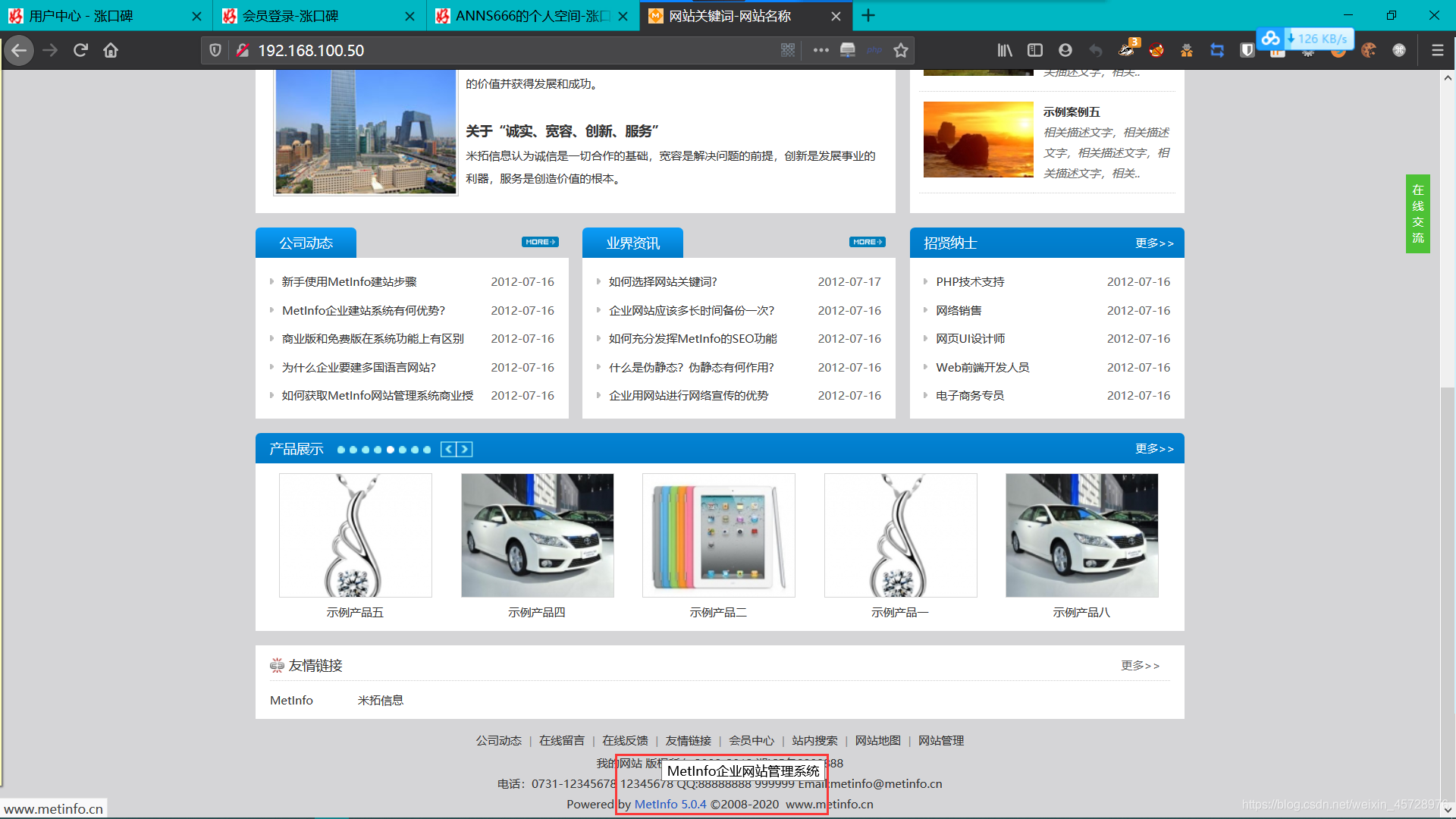Go back to previous page
Image resolution: width=1456 pixels, height=819 pixels.
pos(19,50)
